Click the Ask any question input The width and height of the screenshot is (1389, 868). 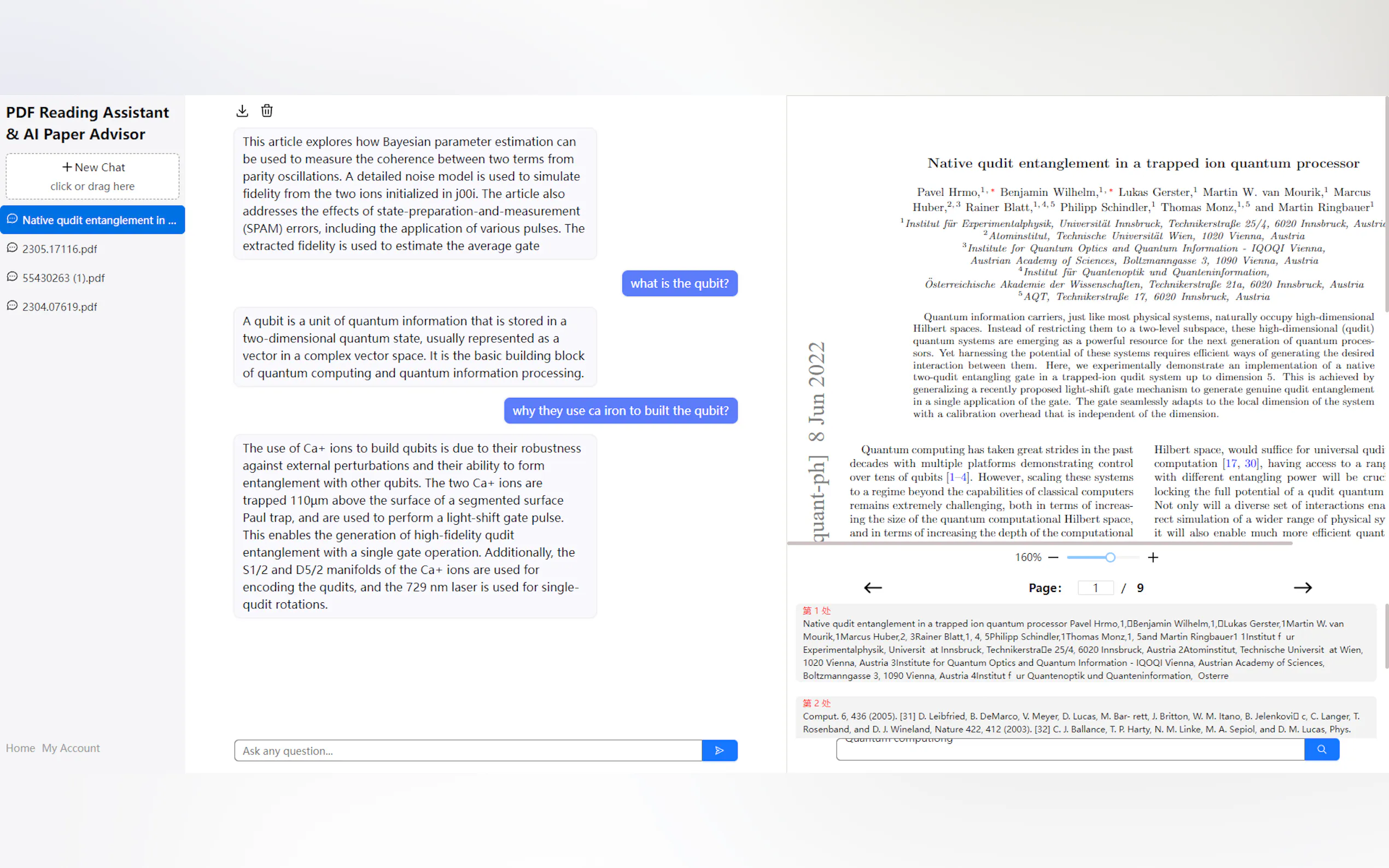pos(468,750)
